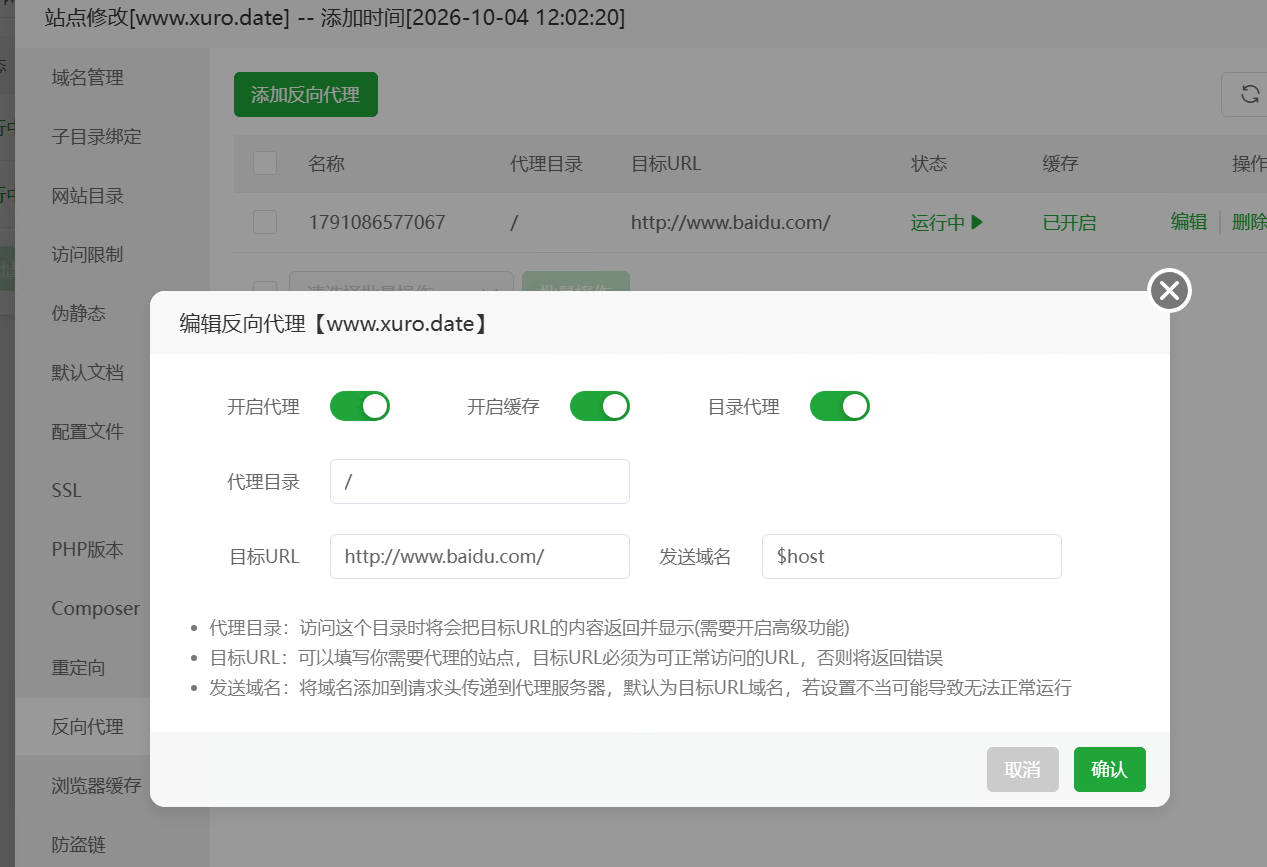Click the running status arrow icon
1267x867 pixels.
click(x=977, y=222)
